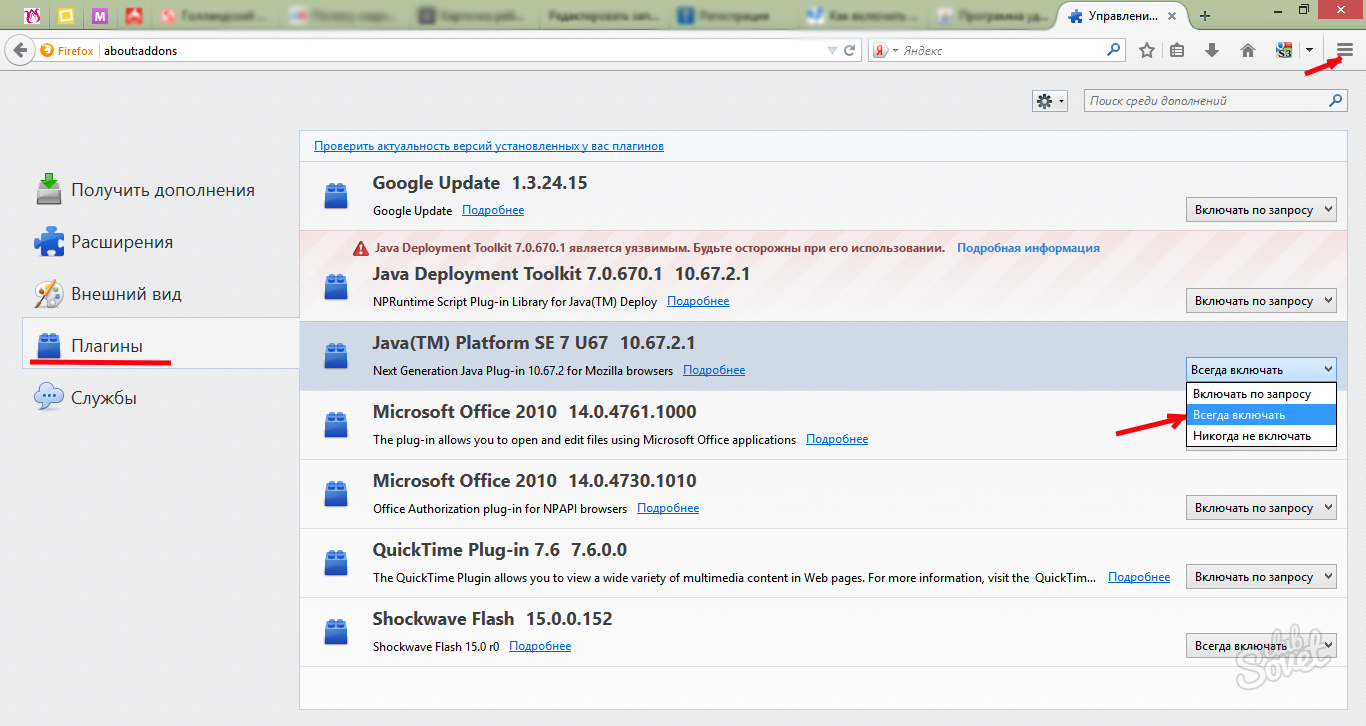Click the 'Shockwave Flash 15.0.0.152' title
Viewport: 1366px width, 726px height.
[492, 619]
